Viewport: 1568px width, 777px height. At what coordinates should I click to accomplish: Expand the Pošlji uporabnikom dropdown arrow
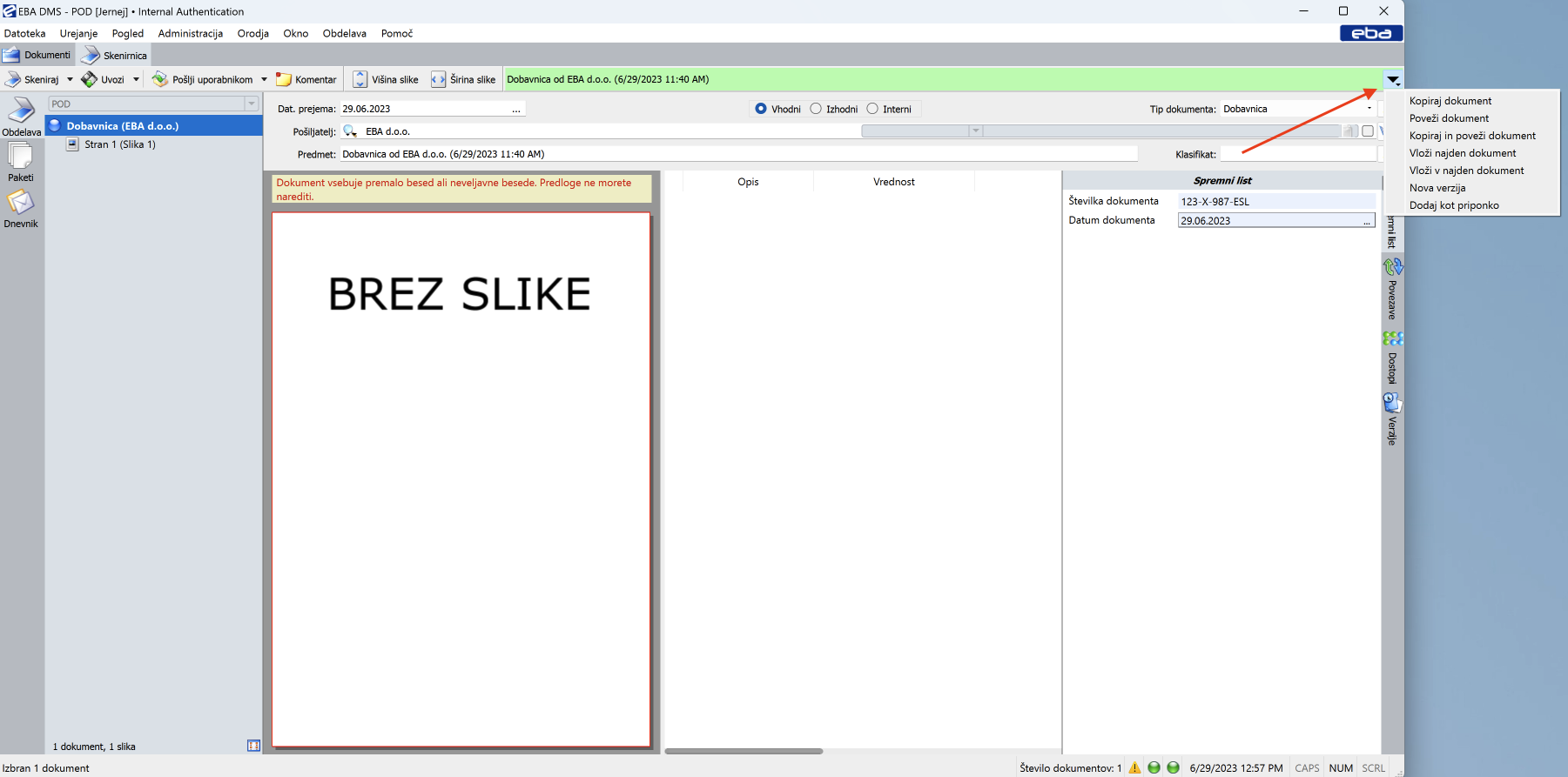[264, 79]
